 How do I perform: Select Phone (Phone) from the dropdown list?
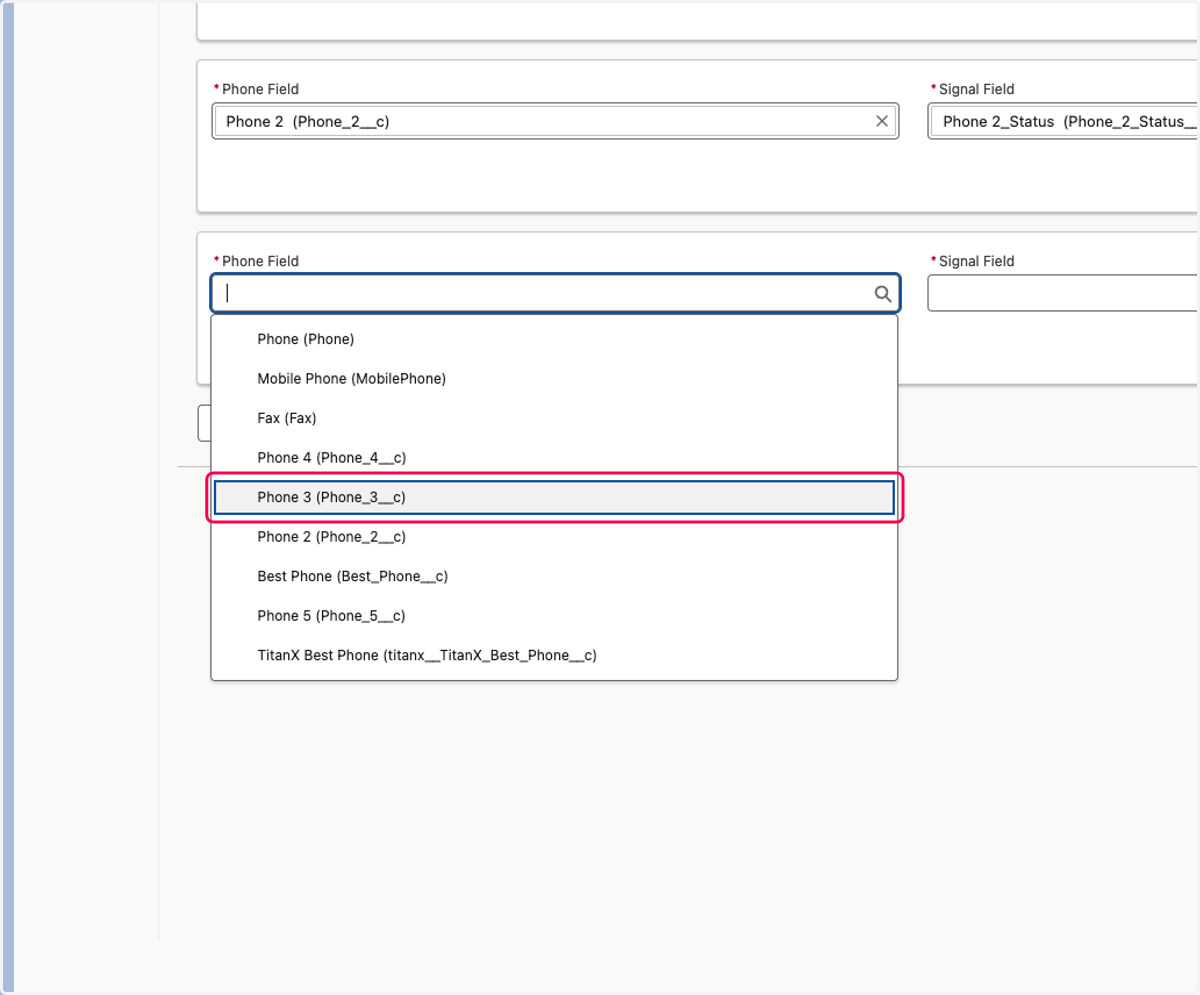click(554, 339)
